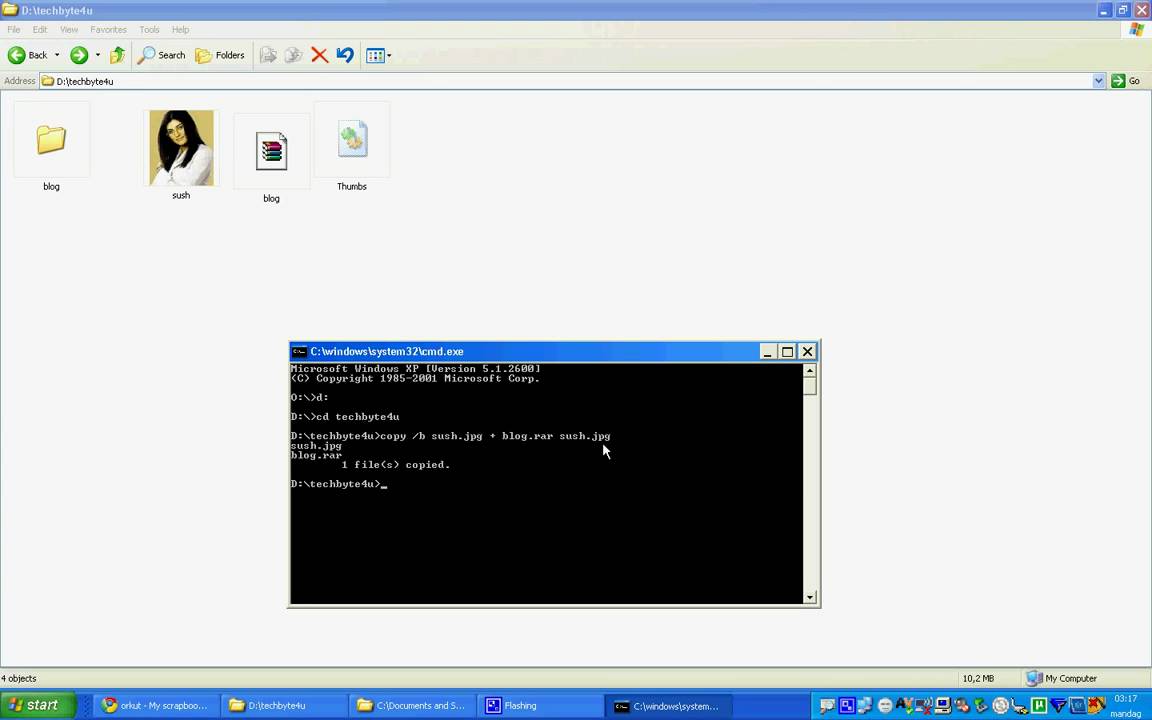The image size is (1152, 720).
Task: Select the sush image thumbnail
Action: [x=181, y=148]
